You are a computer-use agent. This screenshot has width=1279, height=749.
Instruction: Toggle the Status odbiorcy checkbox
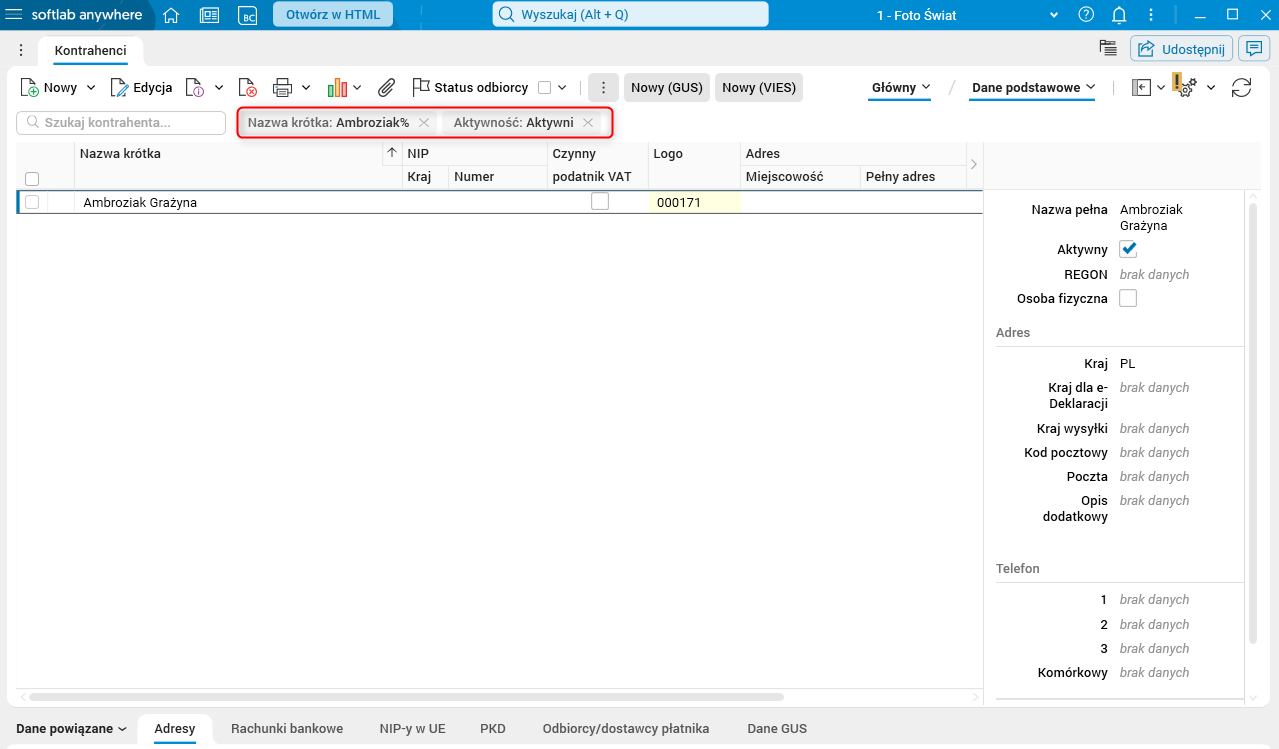pyautogui.click(x=545, y=88)
